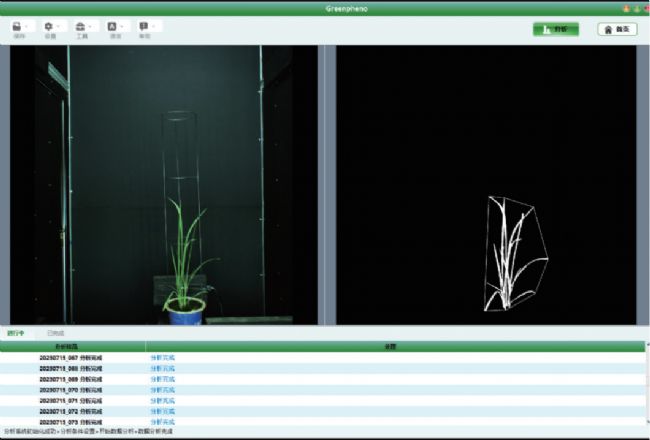Open the dropdown arrow beside the language icon
Screen dimensions: 650x440
pos(124,26)
